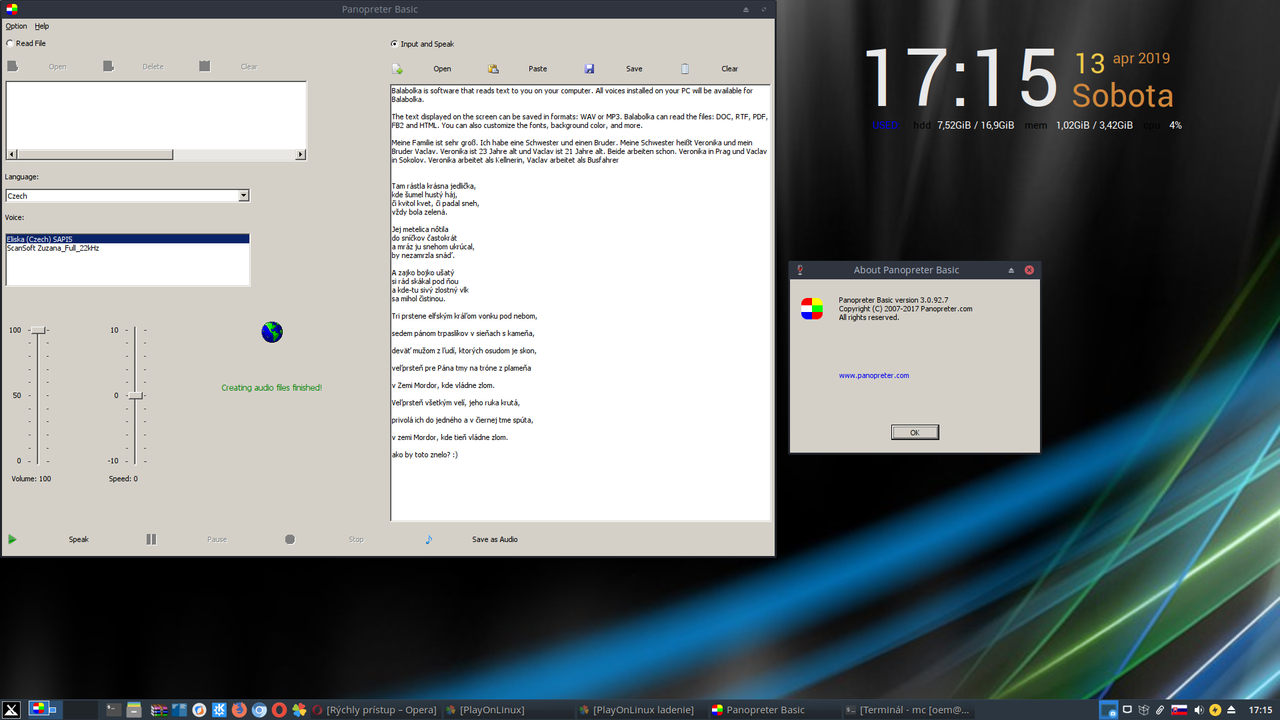
Task: Adjust the Speed slider handle
Action: pyautogui.click(x=136, y=396)
